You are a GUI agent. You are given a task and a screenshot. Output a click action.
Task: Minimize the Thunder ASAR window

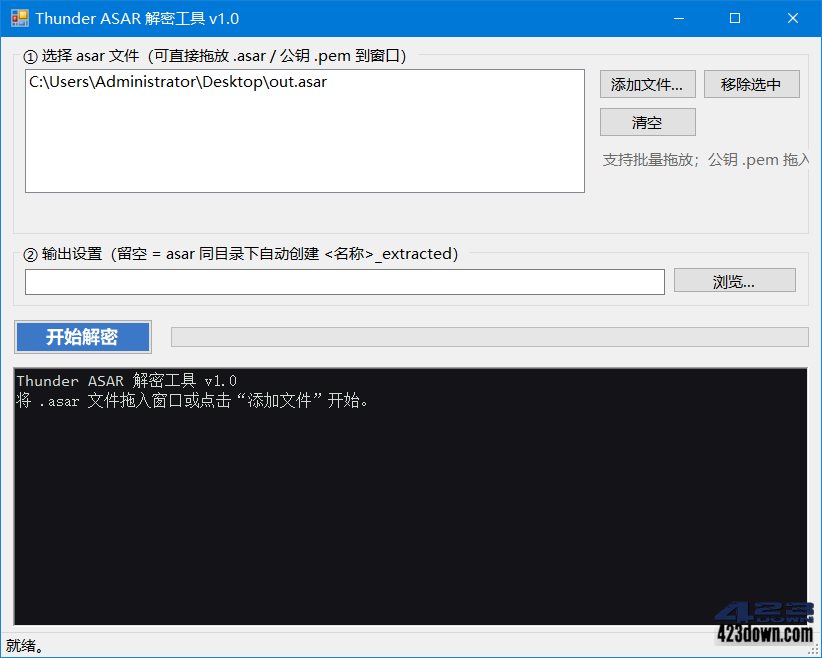pyautogui.click(x=679, y=18)
